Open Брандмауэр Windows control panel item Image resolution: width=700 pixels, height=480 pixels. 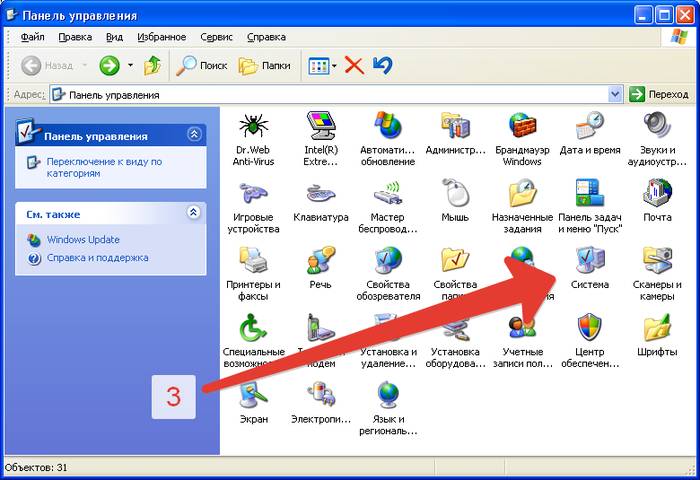[x=522, y=127]
